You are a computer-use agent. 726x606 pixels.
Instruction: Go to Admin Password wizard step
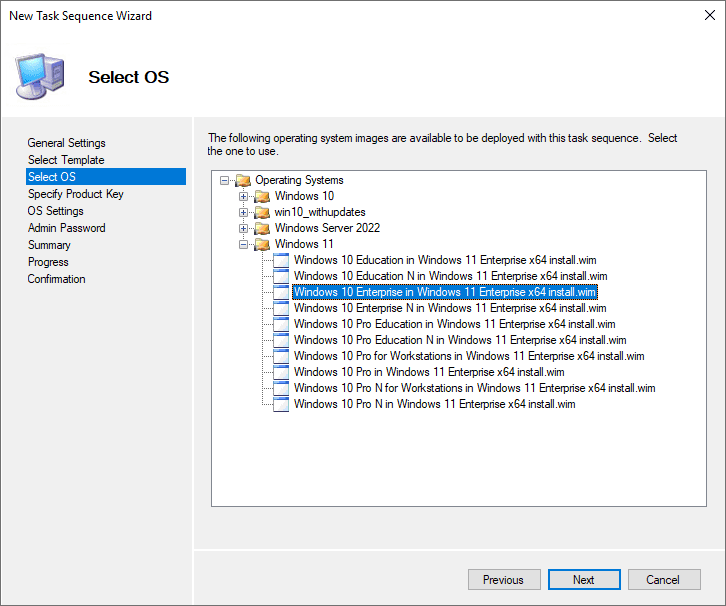coord(66,228)
